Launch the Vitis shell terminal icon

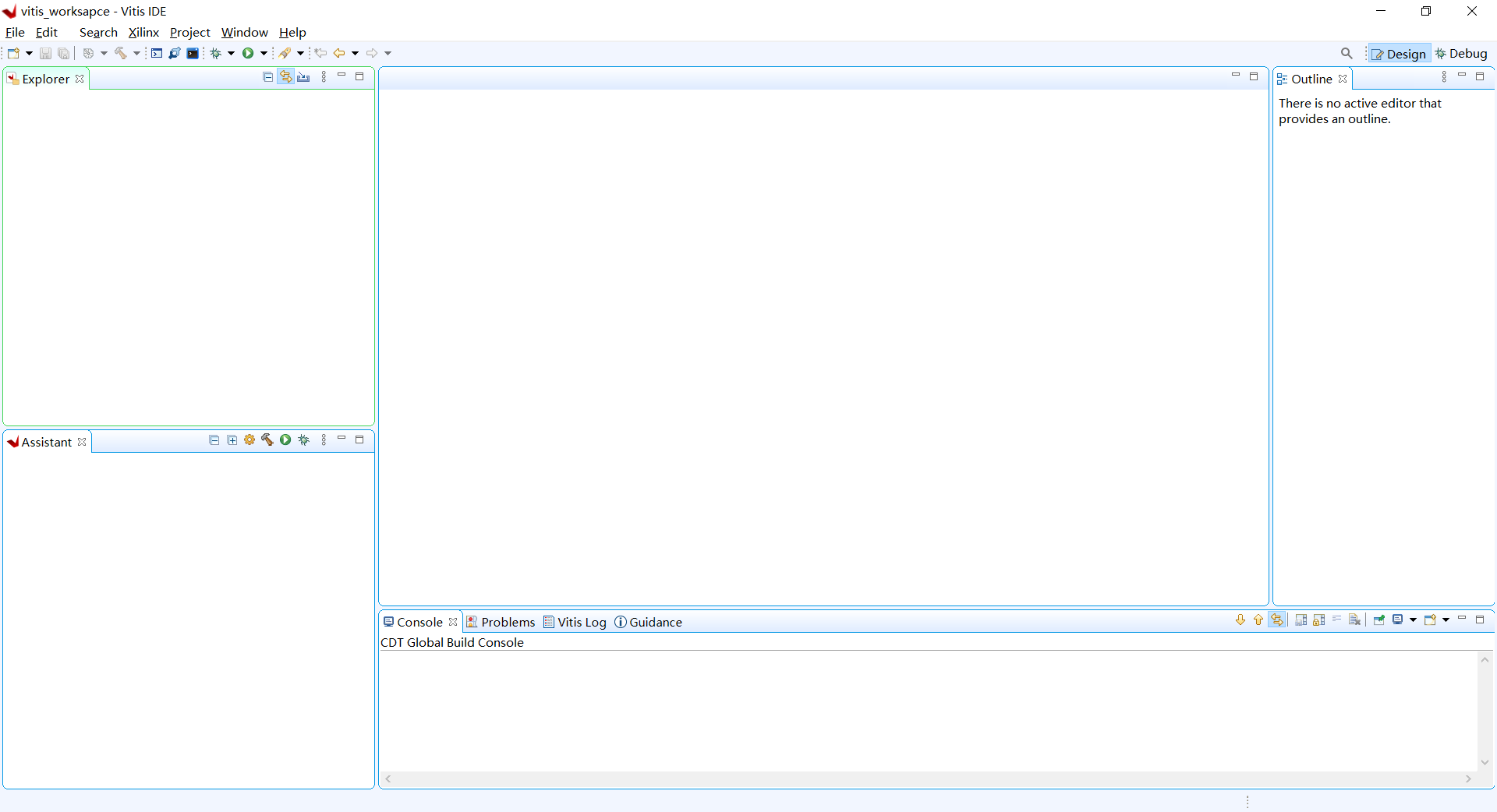193,53
